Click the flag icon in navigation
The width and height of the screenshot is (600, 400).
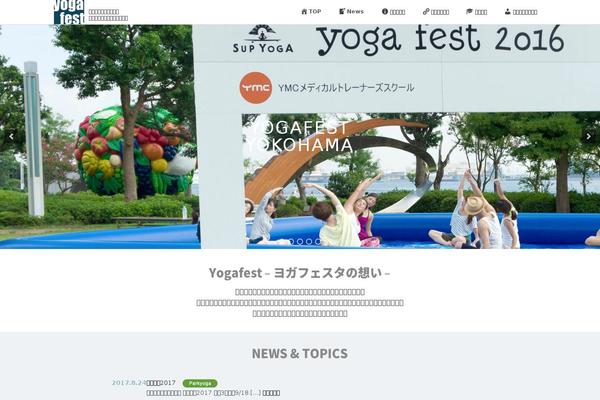(469, 11)
